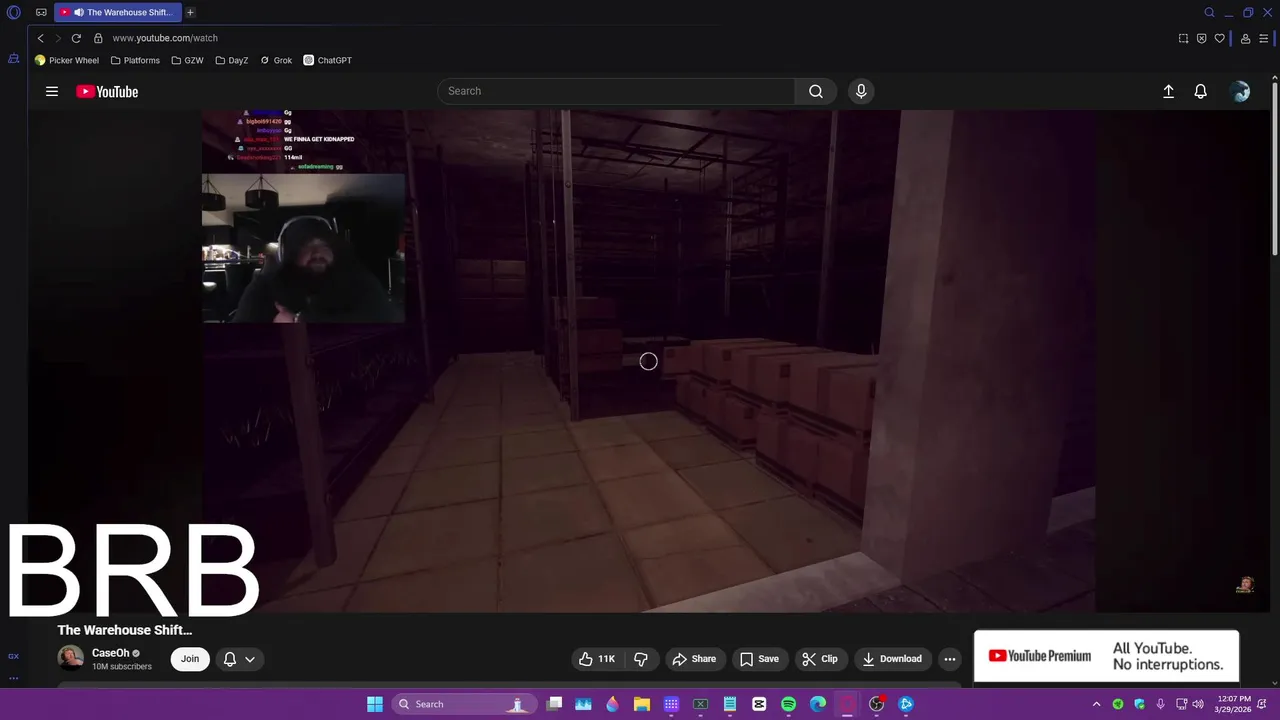
Task: Open the DayZ bookmark folder
Action: point(232,60)
